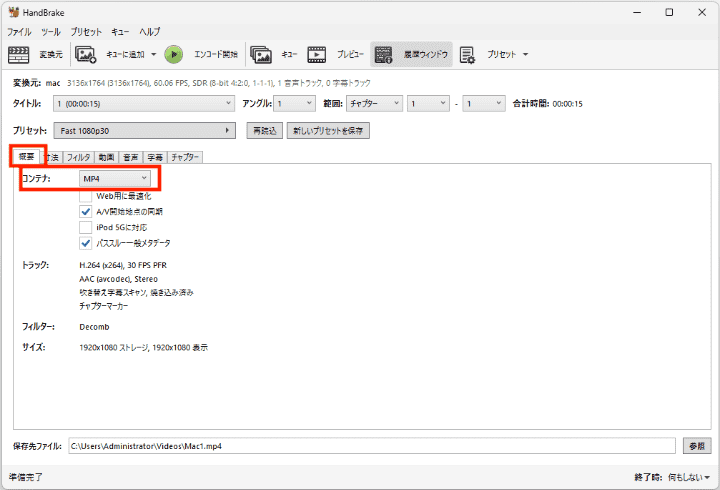Enable the iPod 5Gに対応 checkbox
Viewport: 720px width, 490px height.
(x=85, y=227)
